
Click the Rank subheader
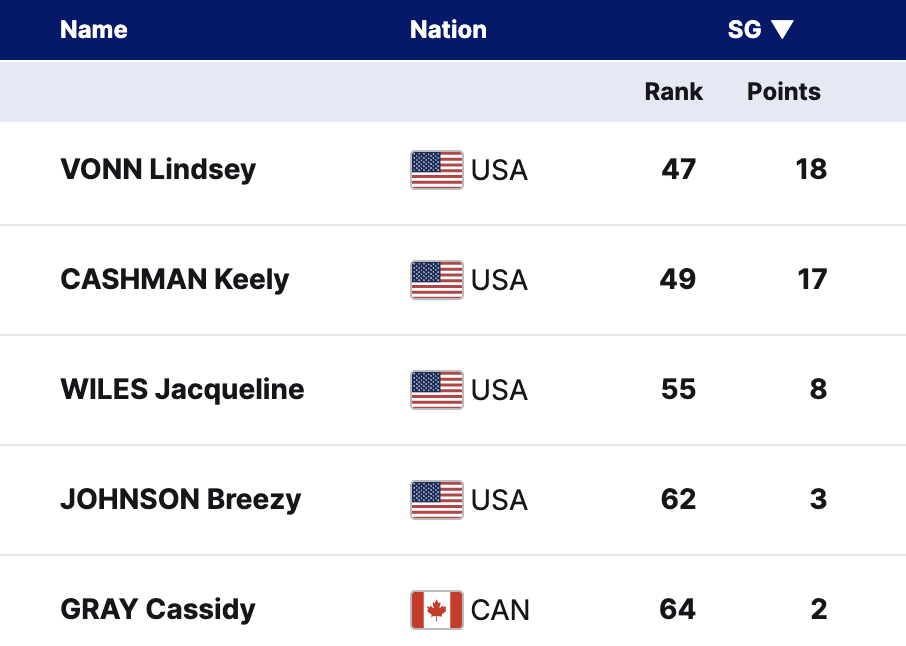click(673, 92)
